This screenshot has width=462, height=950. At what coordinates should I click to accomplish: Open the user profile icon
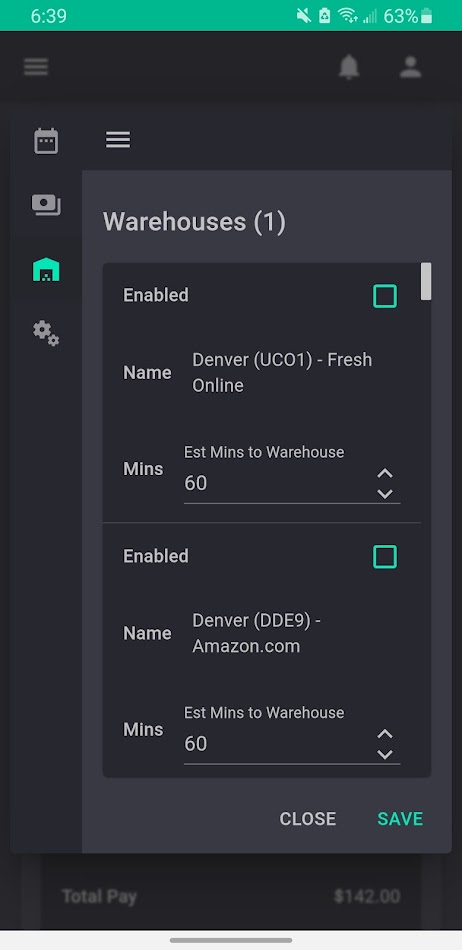[x=411, y=67]
